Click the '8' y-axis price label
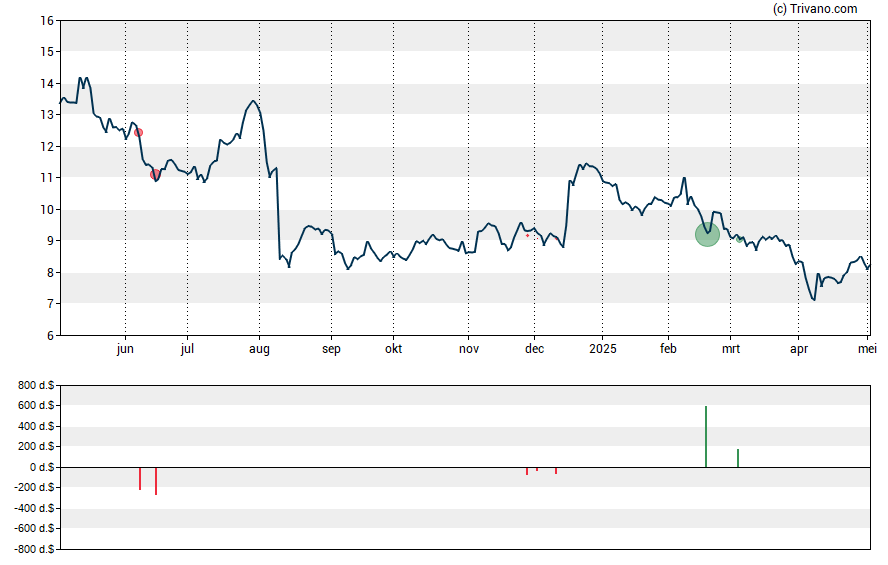The image size is (888, 565). coord(50,273)
